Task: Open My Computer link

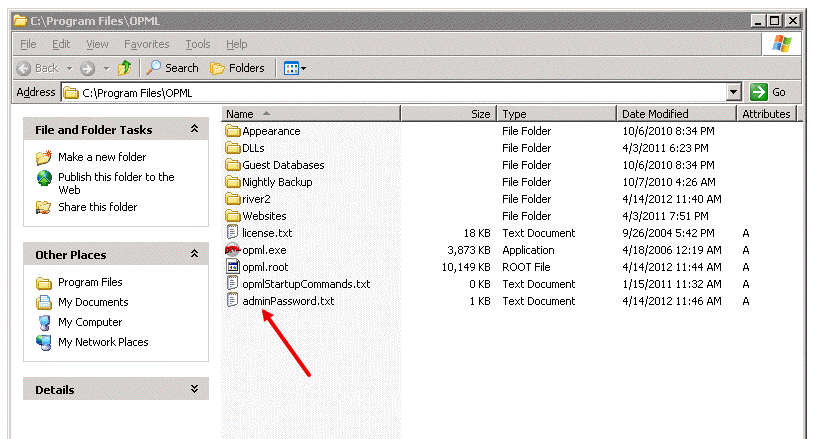Action: pyautogui.click(x=90, y=322)
